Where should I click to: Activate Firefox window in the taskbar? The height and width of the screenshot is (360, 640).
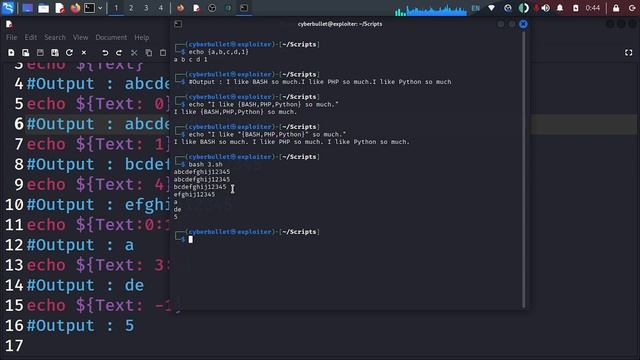pos(180,8)
